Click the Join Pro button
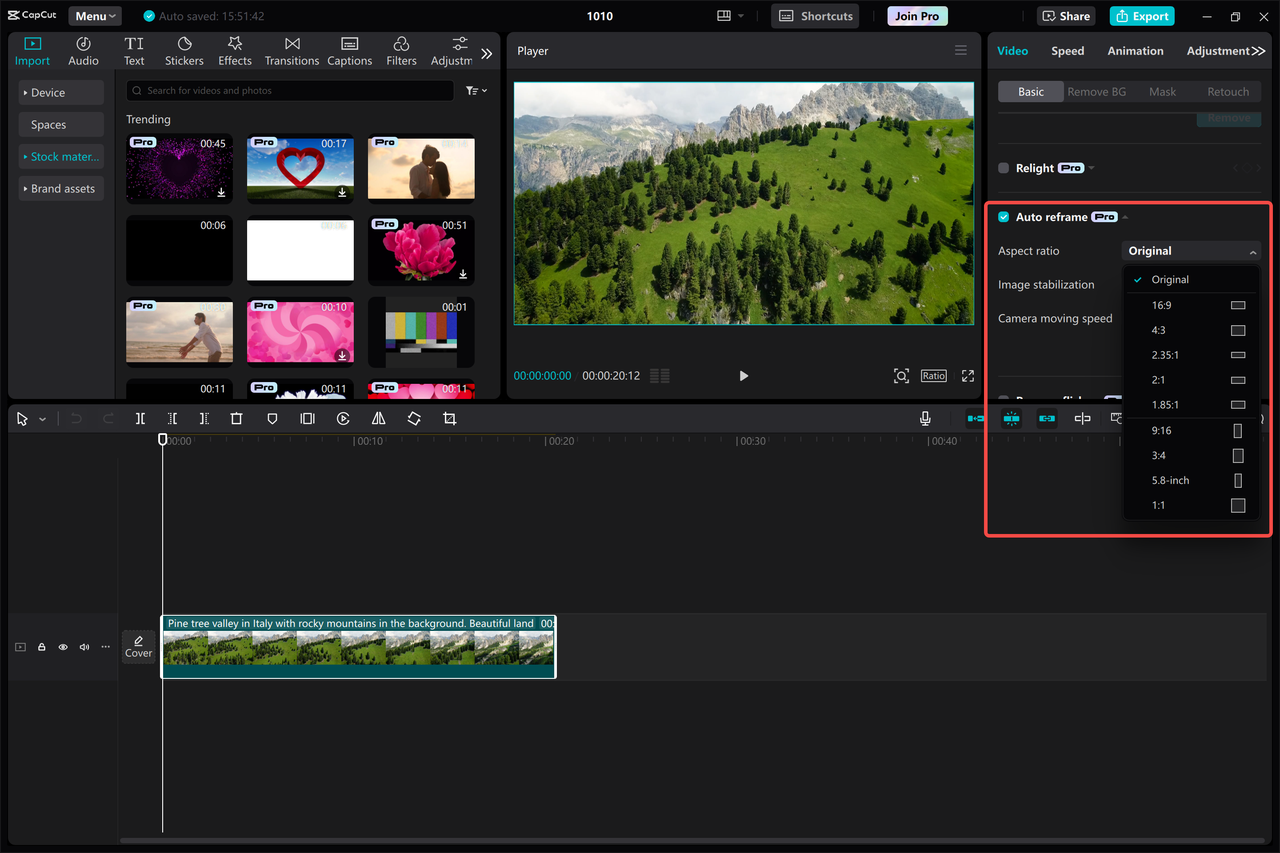Image resolution: width=1280 pixels, height=853 pixels. pos(916,16)
